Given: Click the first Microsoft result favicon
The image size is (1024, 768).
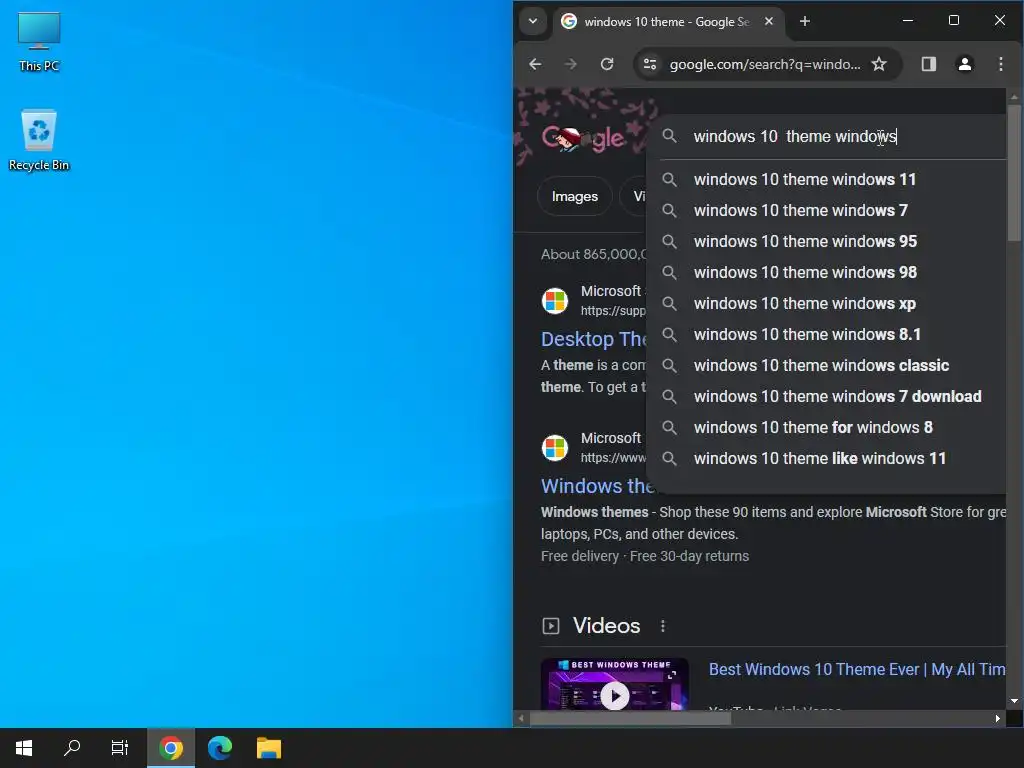Looking at the screenshot, I should pyautogui.click(x=555, y=301).
